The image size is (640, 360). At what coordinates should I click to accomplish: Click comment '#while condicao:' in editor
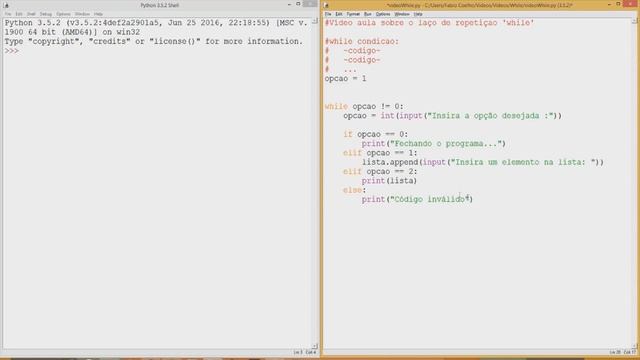click(x=362, y=41)
